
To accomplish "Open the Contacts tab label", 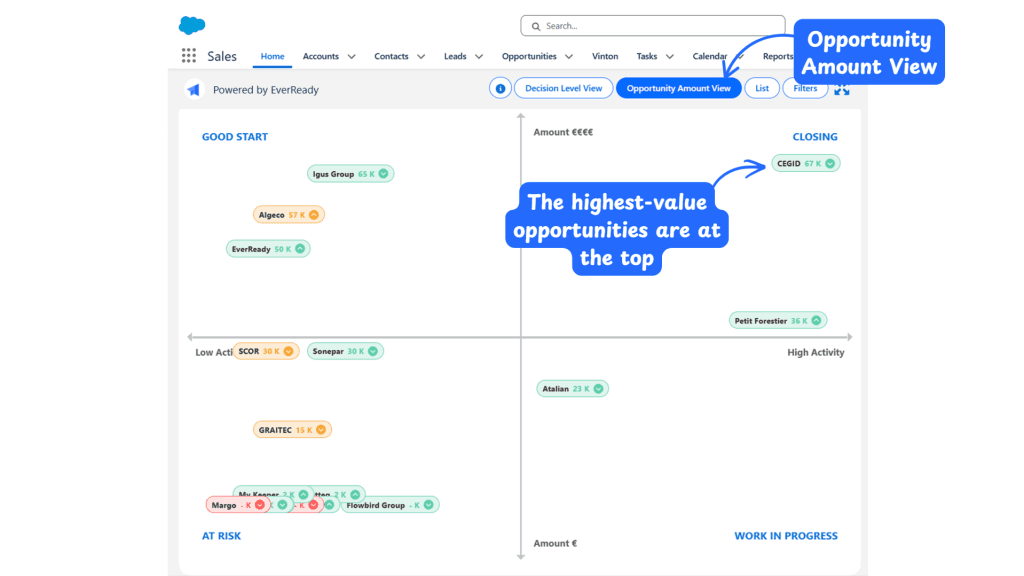I will (x=391, y=56).
